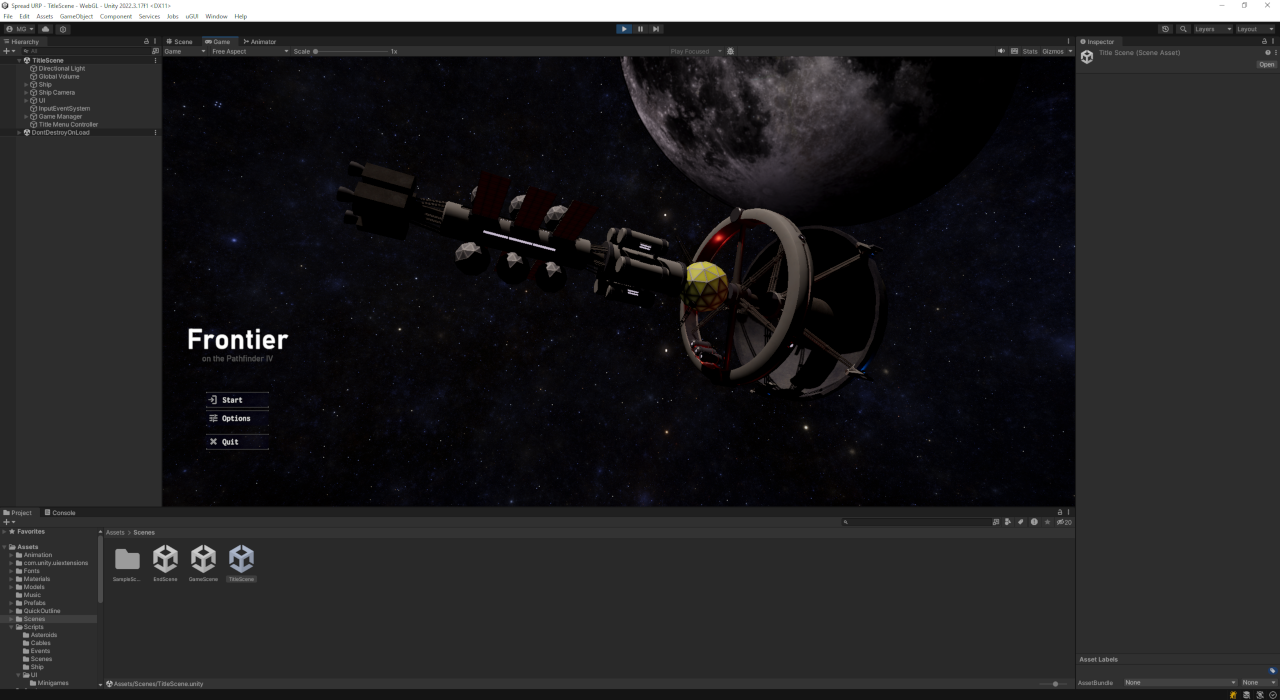The width and height of the screenshot is (1280, 700).
Task: Toggle the Hierarchy panel lock icon
Action: [x=147, y=41]
